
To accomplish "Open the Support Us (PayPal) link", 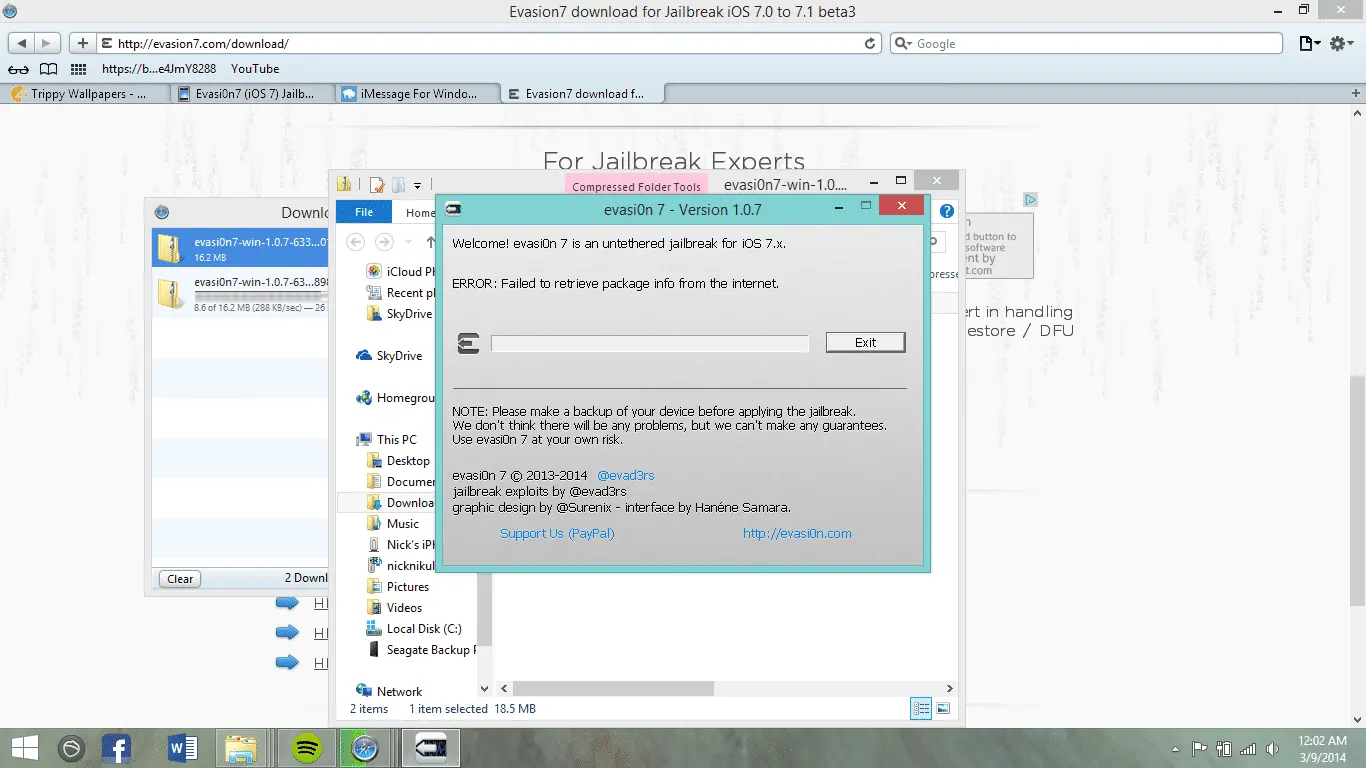I will tap(557, 533).
